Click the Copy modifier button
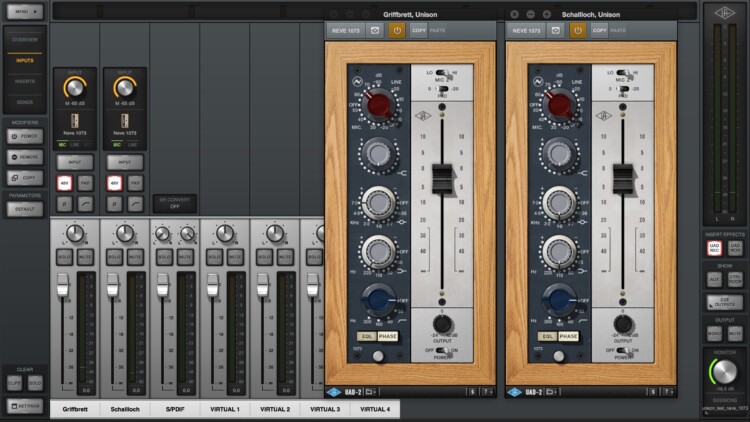The width and height of the screenshot is (750, 422). pos(25,178)
